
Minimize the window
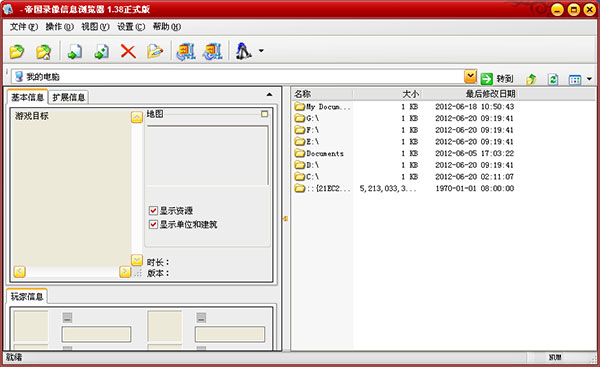tap(557, 10)
